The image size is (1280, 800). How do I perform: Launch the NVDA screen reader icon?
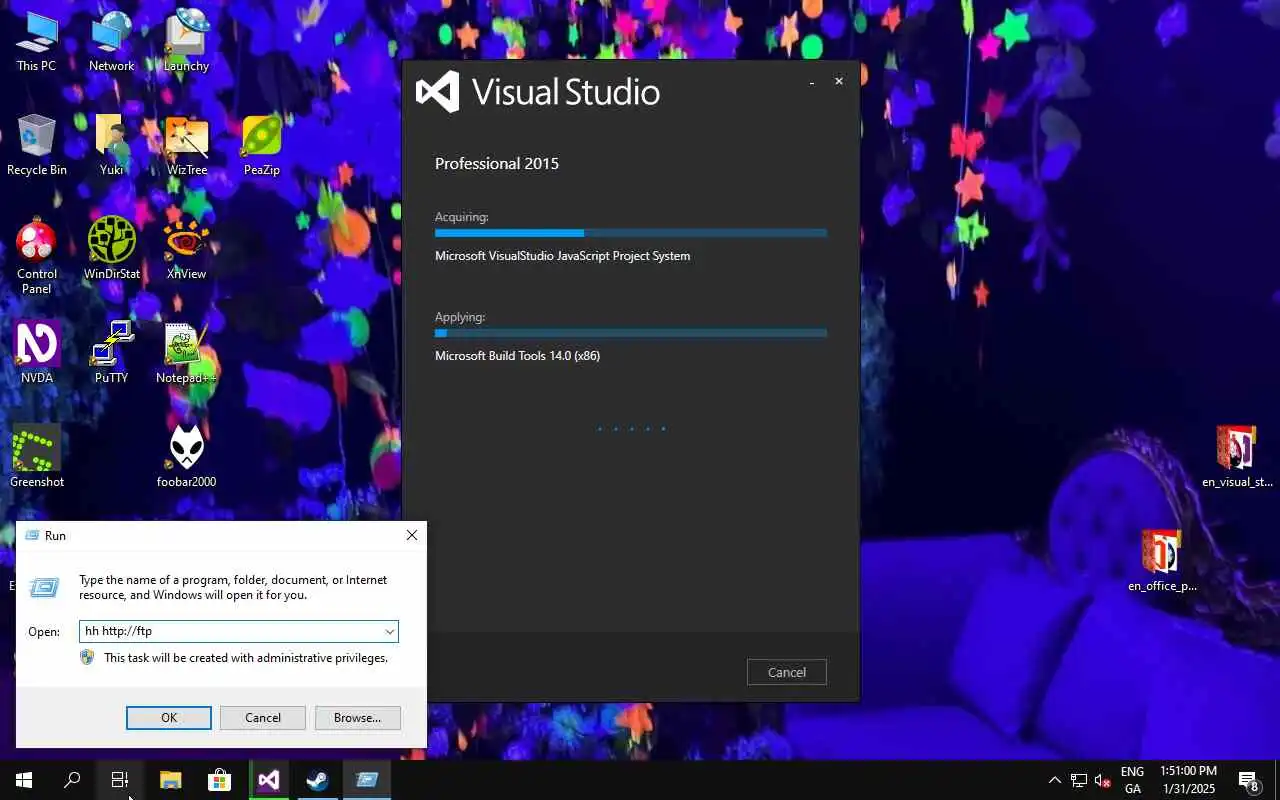[x=36, y=354]
